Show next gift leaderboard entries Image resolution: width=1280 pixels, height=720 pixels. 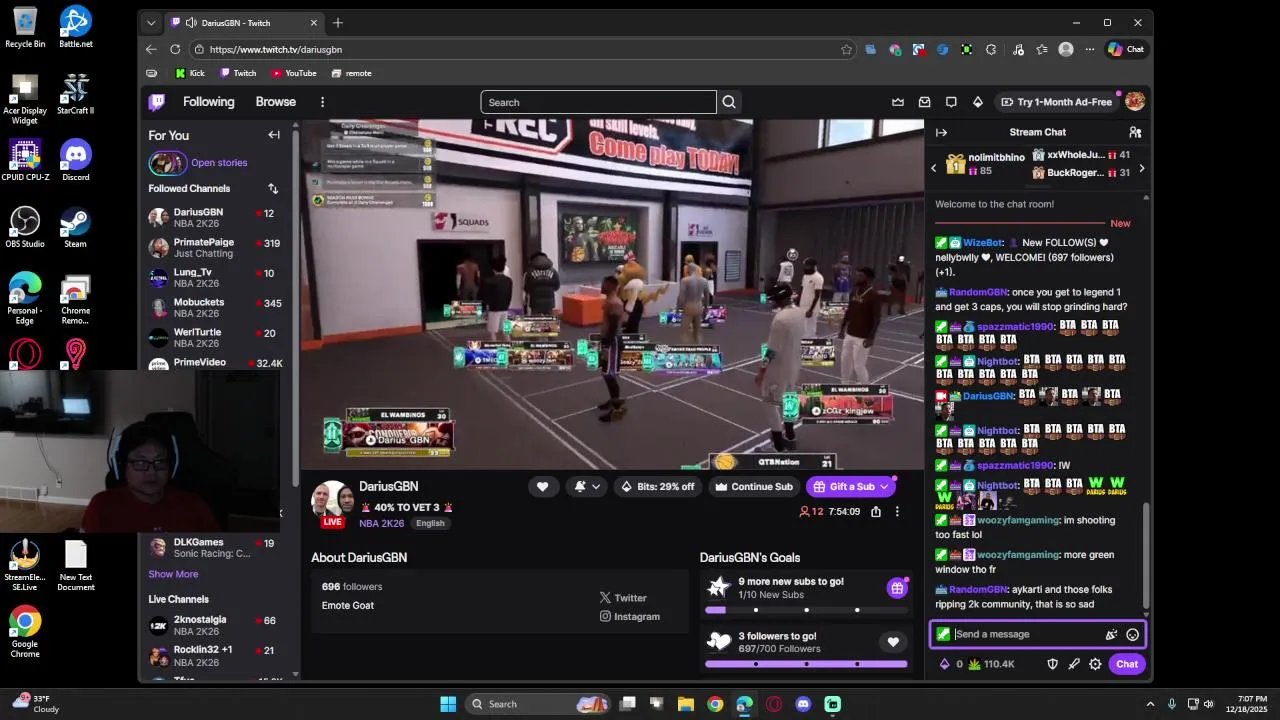click(1141, 168)
